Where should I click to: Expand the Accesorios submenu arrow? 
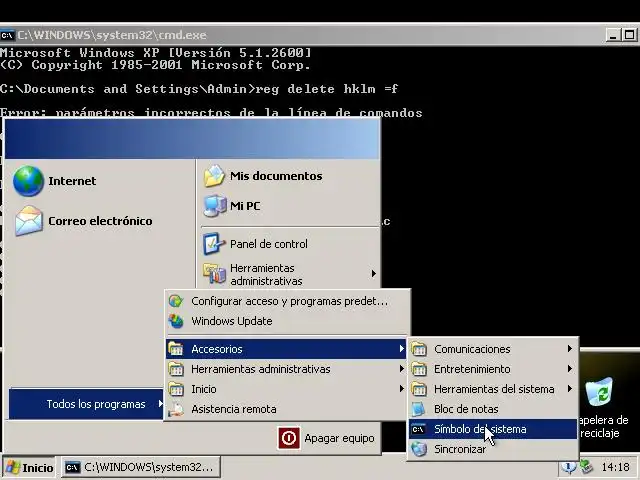[x=402, y=349]
